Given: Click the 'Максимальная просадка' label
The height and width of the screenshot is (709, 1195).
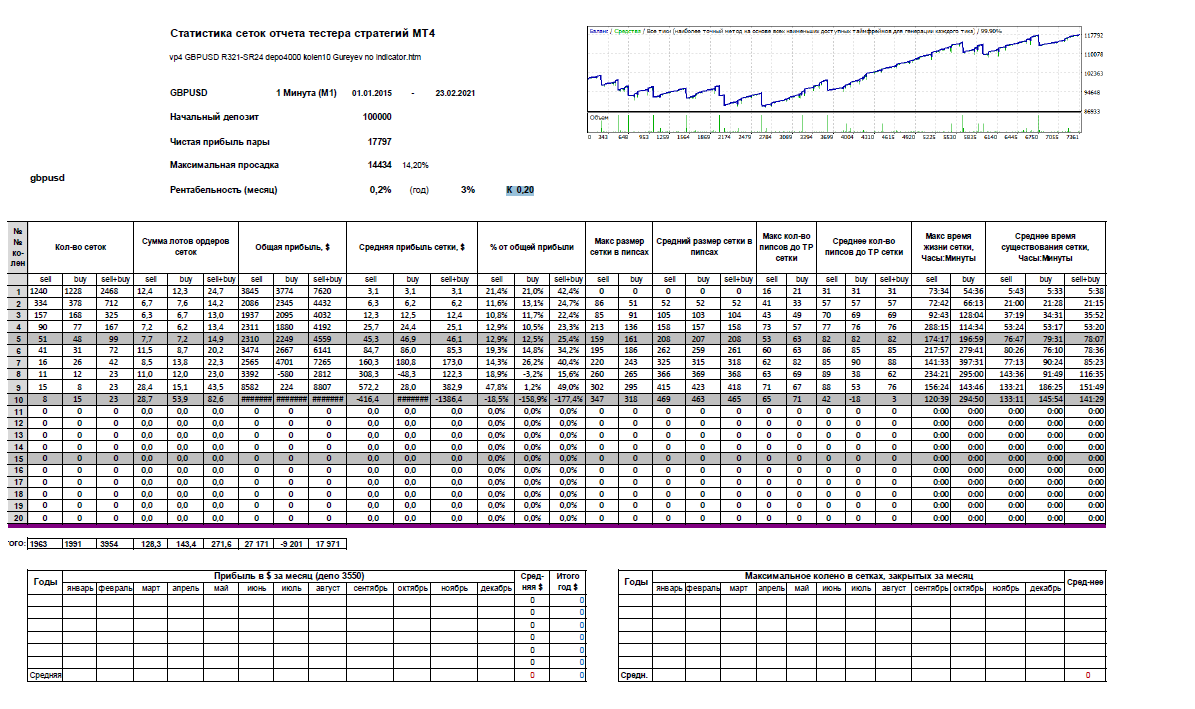Looking at the screenshot, I should (x=224, y=165).
